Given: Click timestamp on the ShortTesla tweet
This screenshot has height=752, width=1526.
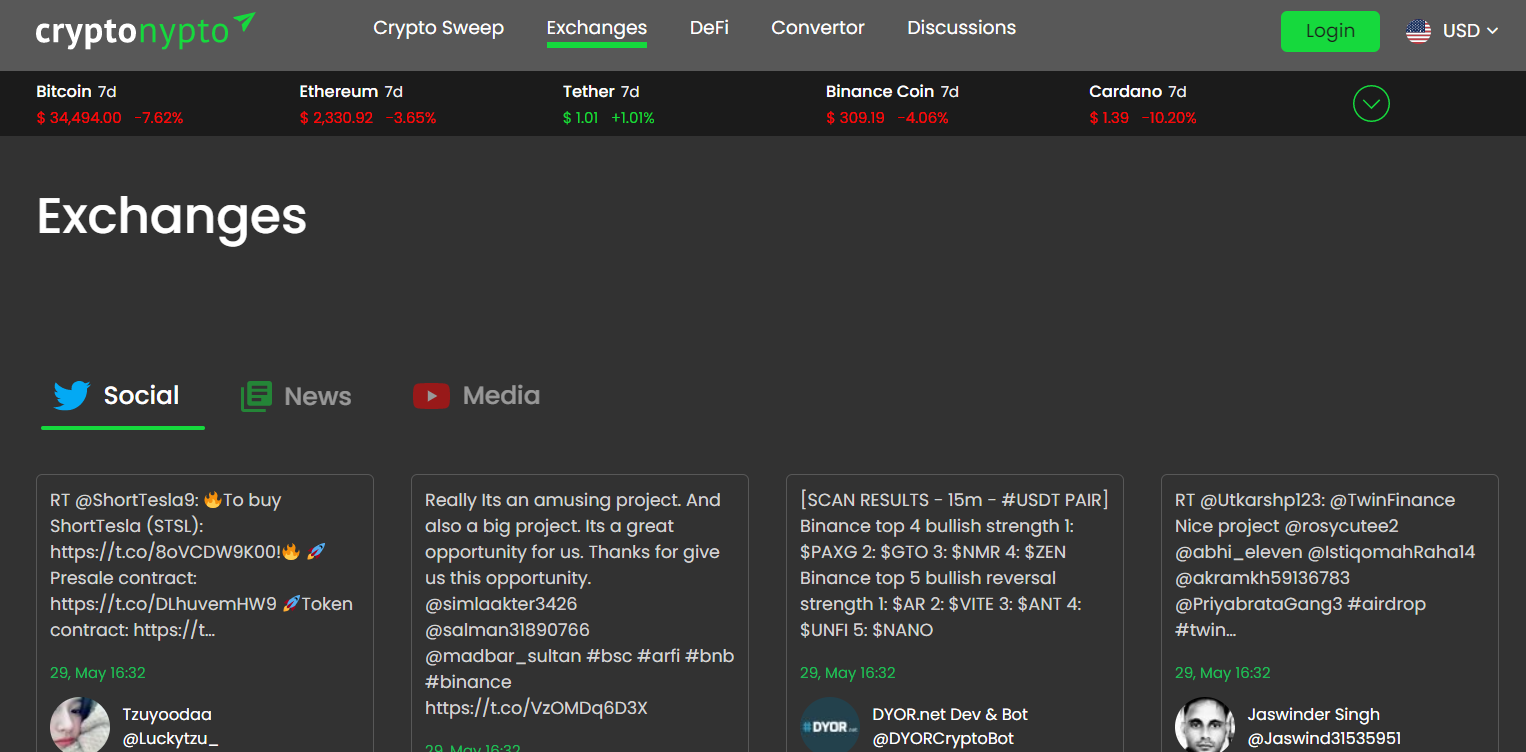Looking at the screenshot, I should point(98,673).
